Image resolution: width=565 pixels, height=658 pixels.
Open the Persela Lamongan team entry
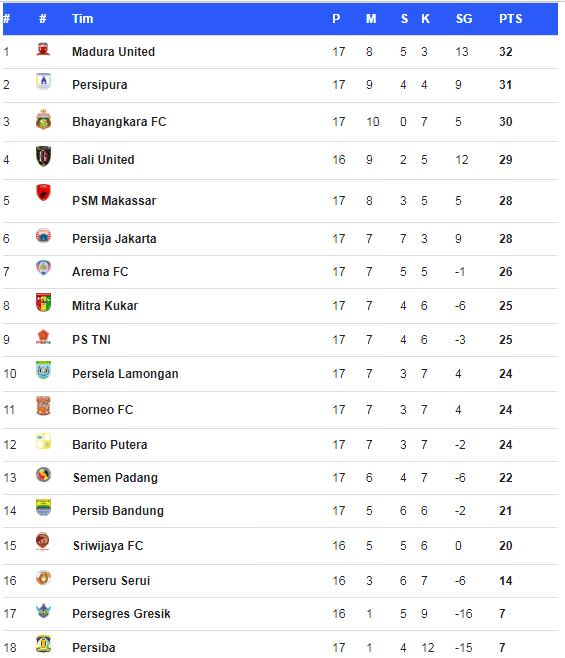point(125,374)
